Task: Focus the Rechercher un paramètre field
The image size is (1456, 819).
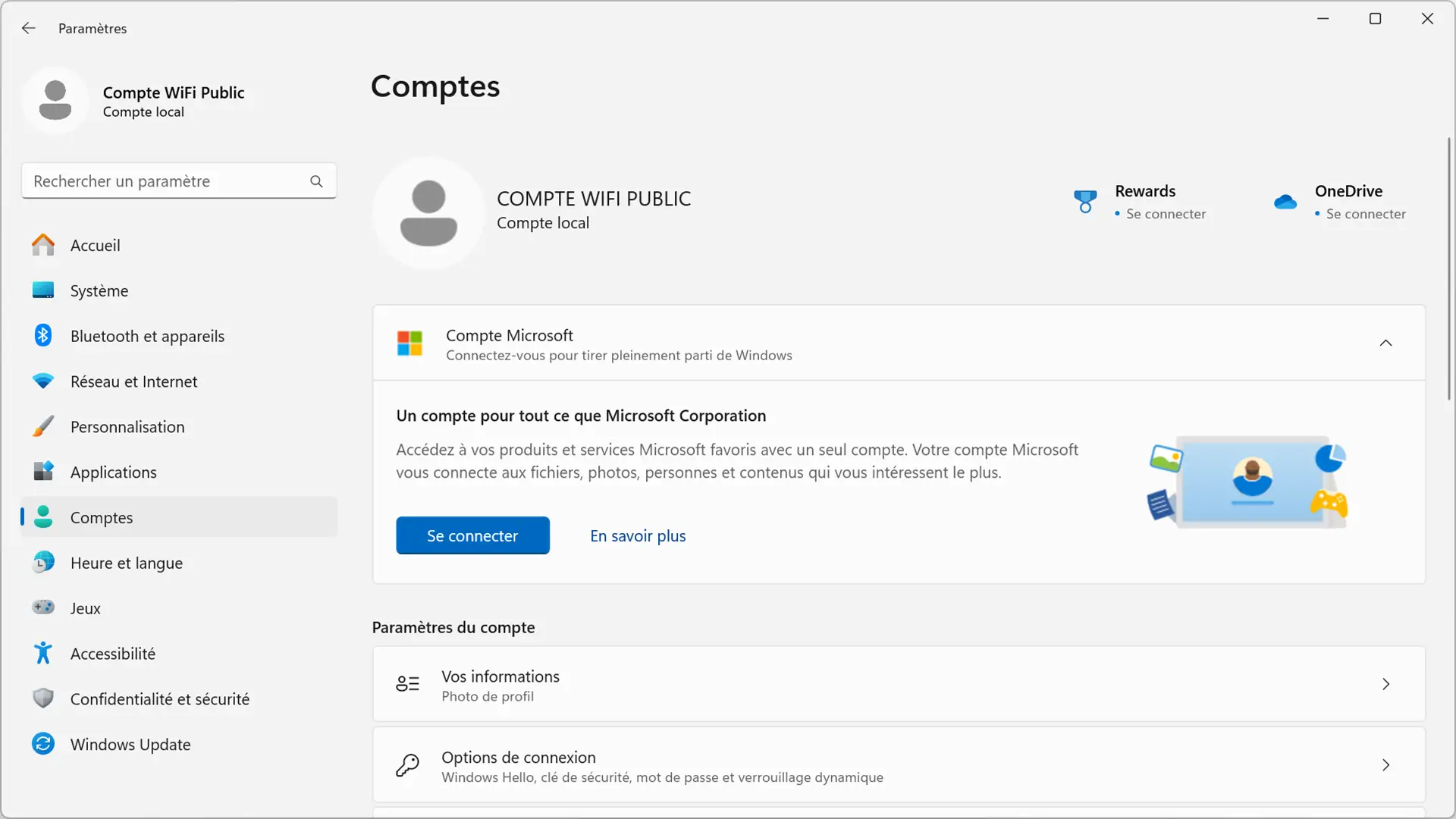Action: (x=179, y=181)
